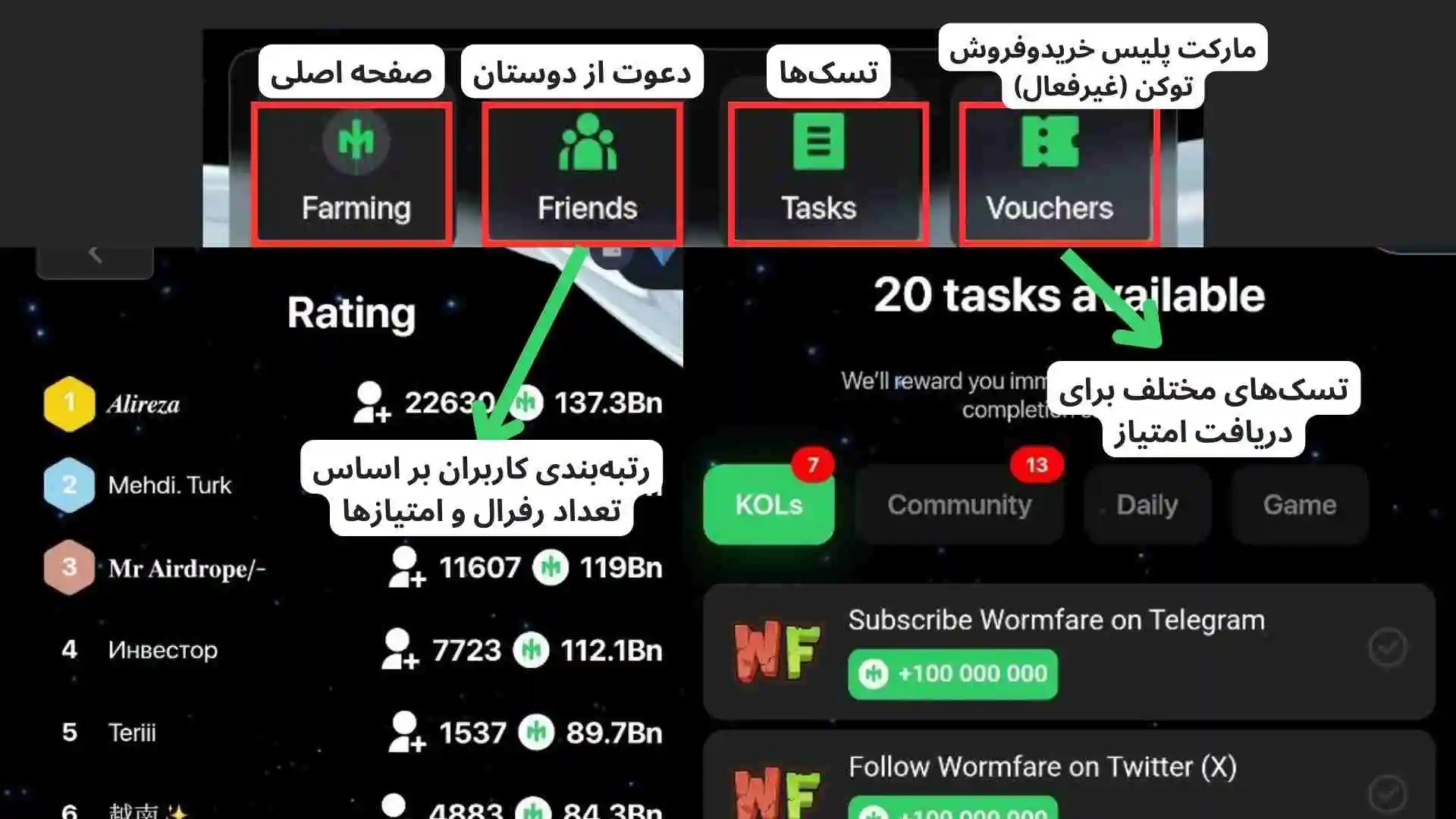Select the Game tasks tab

1300,505
